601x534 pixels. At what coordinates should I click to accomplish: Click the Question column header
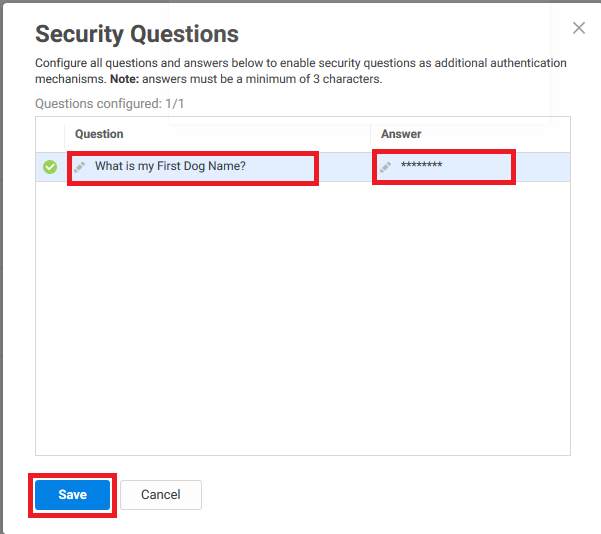pyautogui.click(x=99, y=134)
